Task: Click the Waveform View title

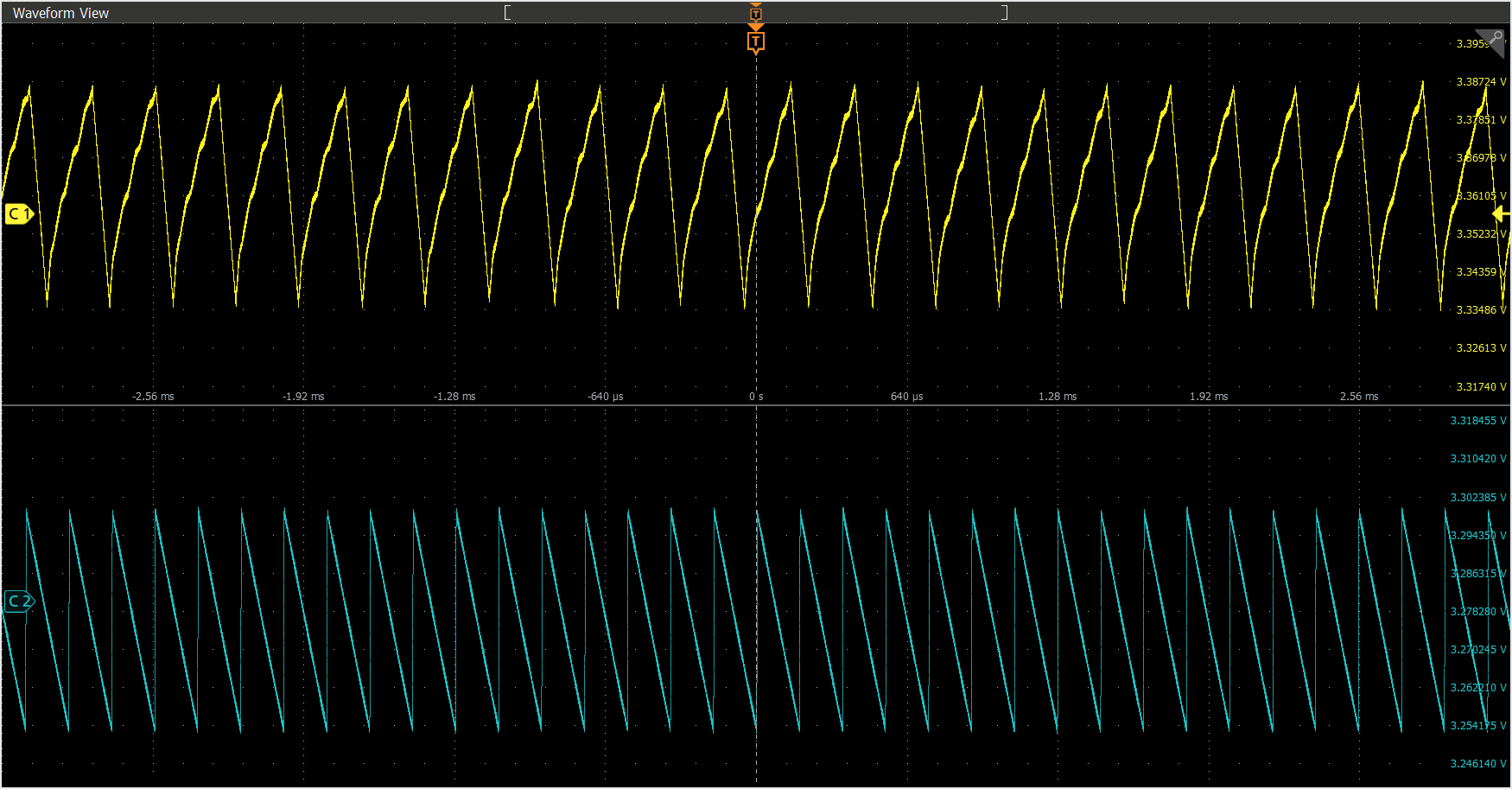Action: (x=60, y=13)
